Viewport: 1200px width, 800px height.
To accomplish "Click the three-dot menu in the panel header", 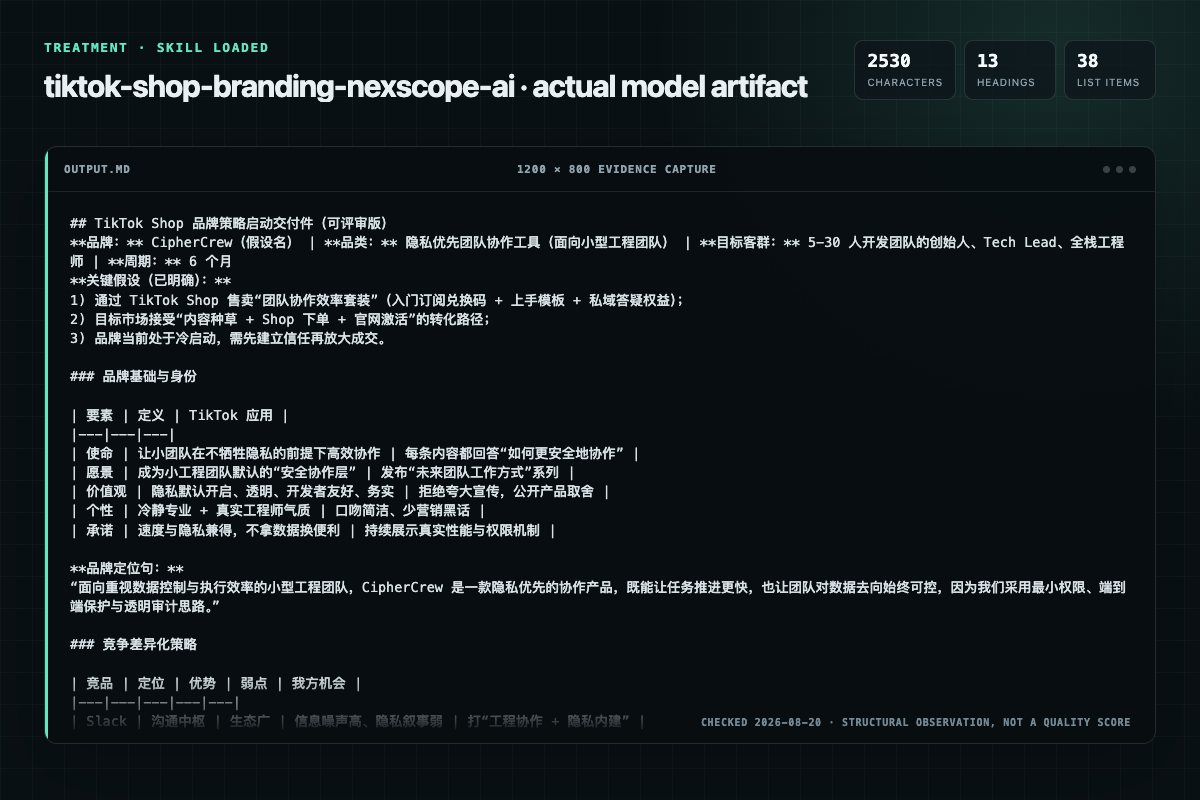I will click(1119, 169).
